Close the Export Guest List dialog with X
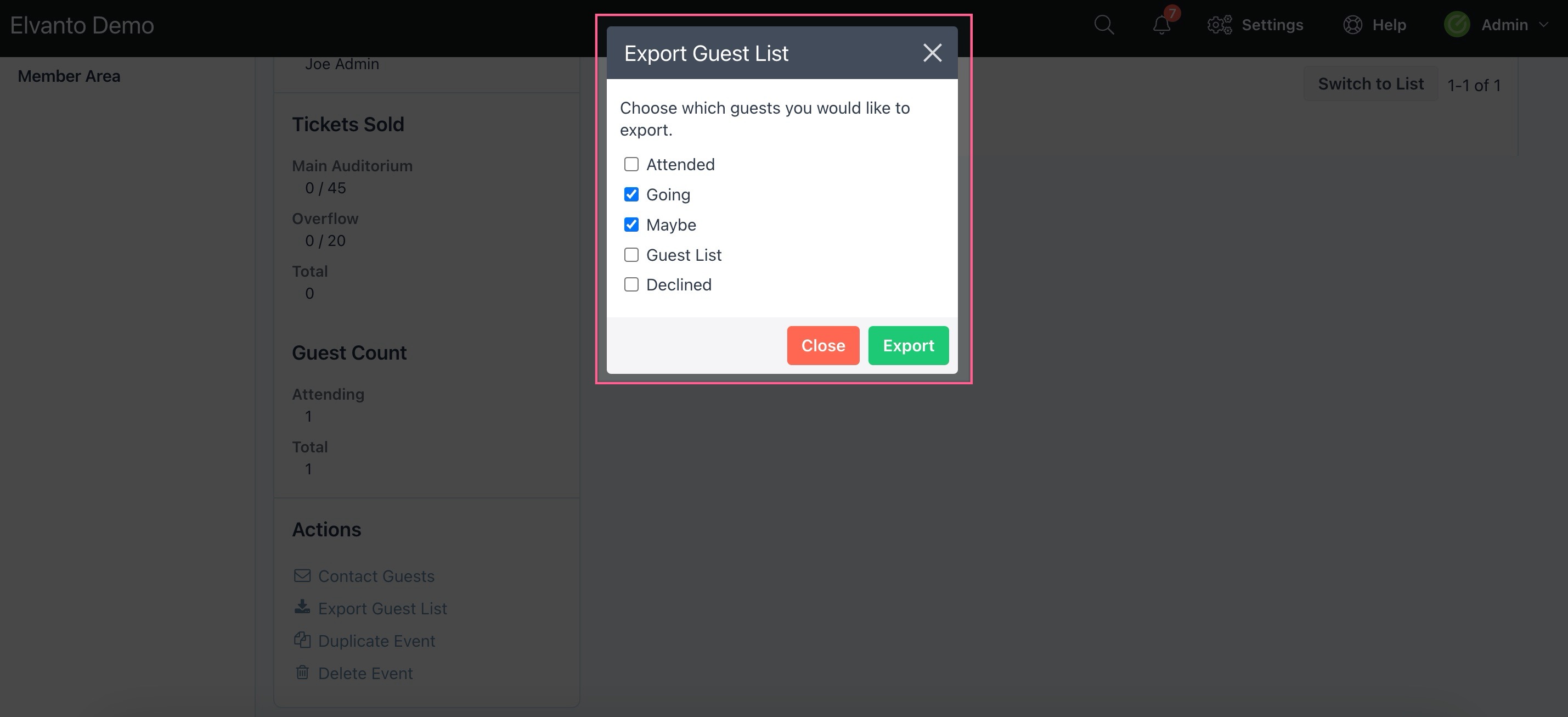 [932, 53]
